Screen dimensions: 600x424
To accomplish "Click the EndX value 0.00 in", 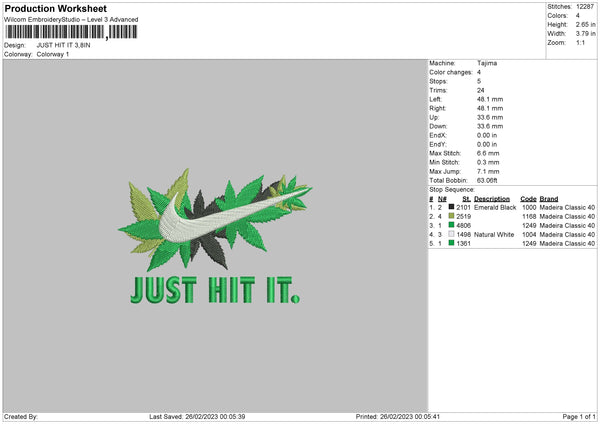I will coord(487,135).
